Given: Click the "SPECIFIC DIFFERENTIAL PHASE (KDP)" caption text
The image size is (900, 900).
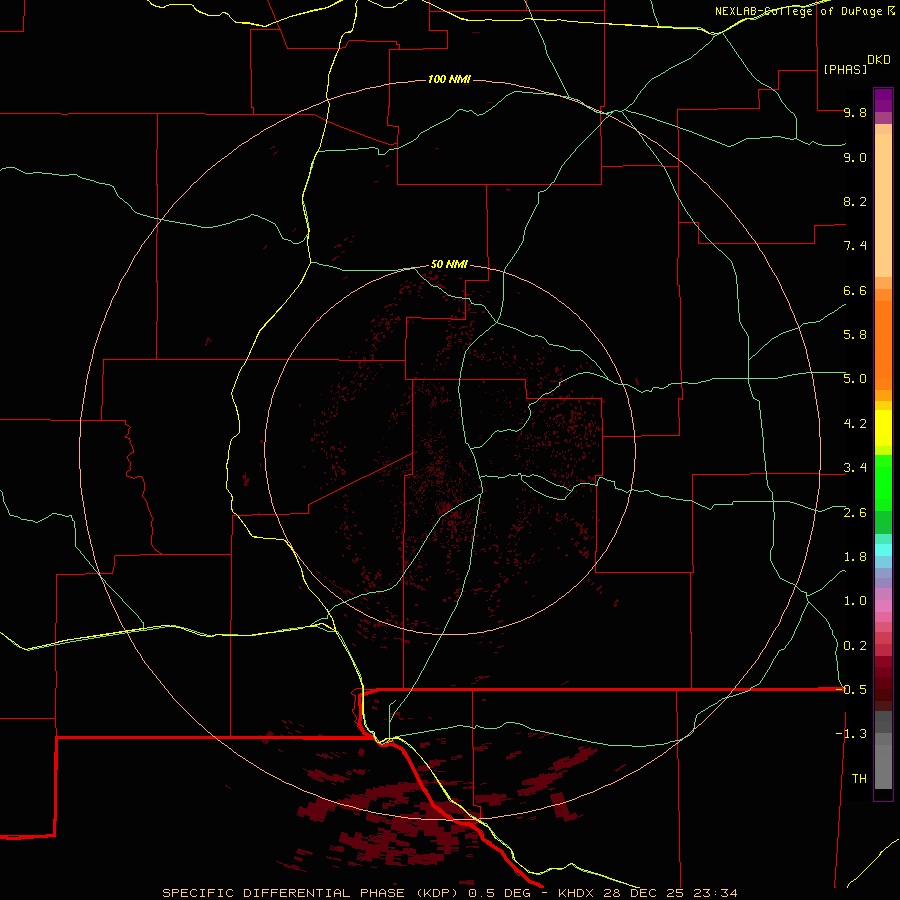Looking at the screenshot, I should [x=310, y=893].
